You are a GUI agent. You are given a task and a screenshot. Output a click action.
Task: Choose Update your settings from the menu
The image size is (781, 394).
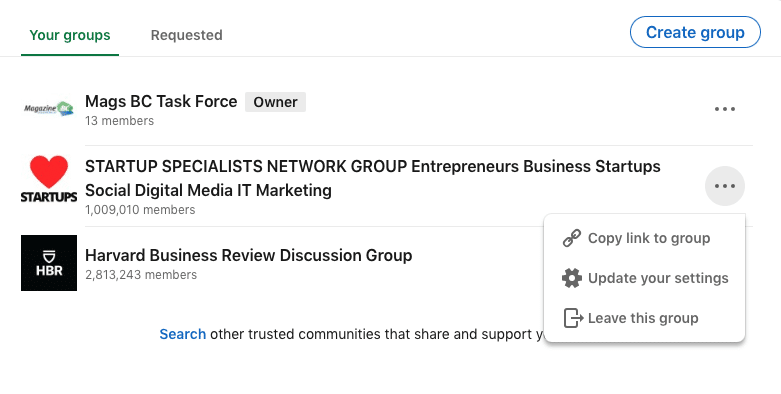645,278
